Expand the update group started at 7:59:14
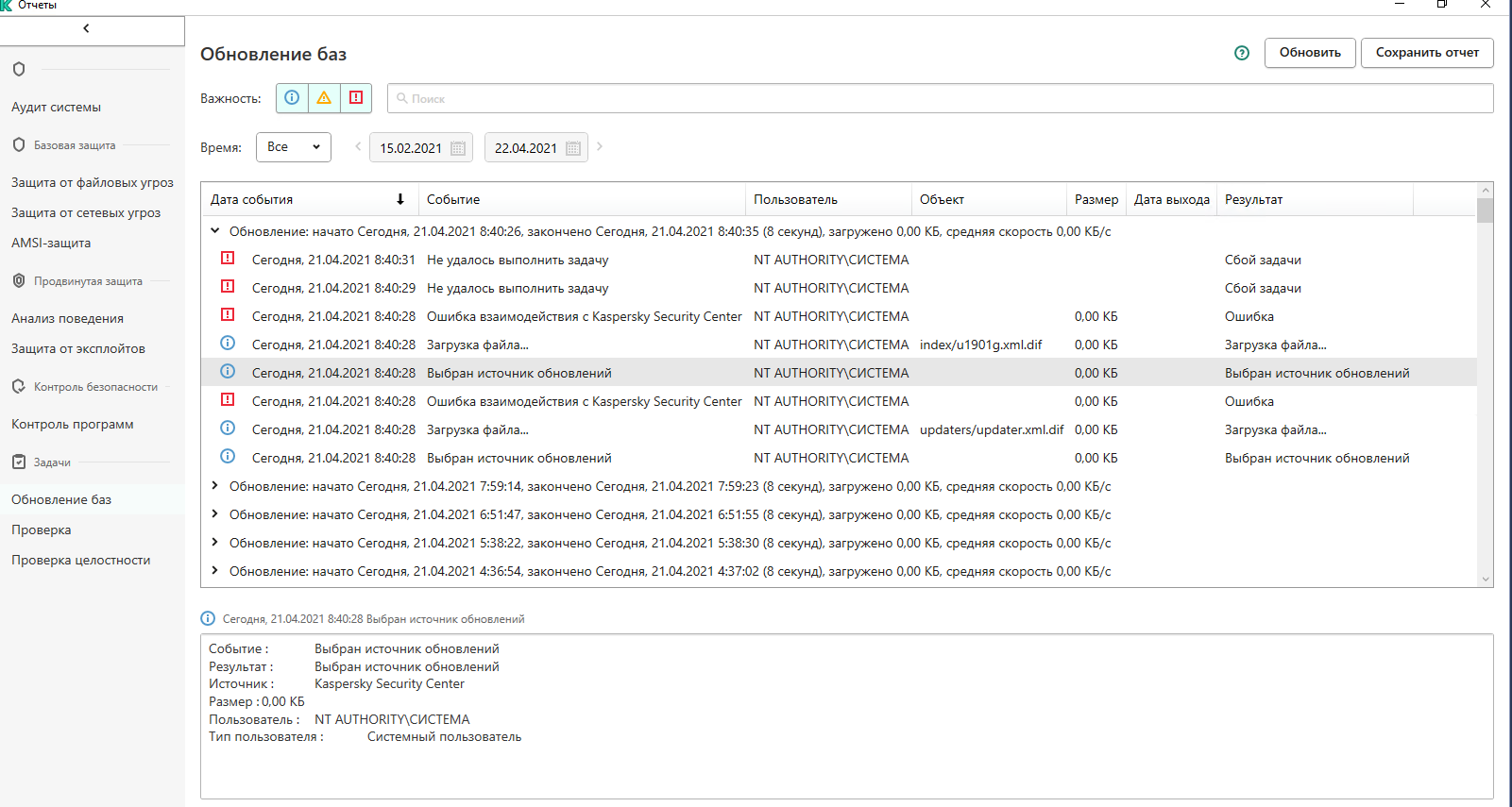This screenshot has height=807, width=1512. (215, 486)
